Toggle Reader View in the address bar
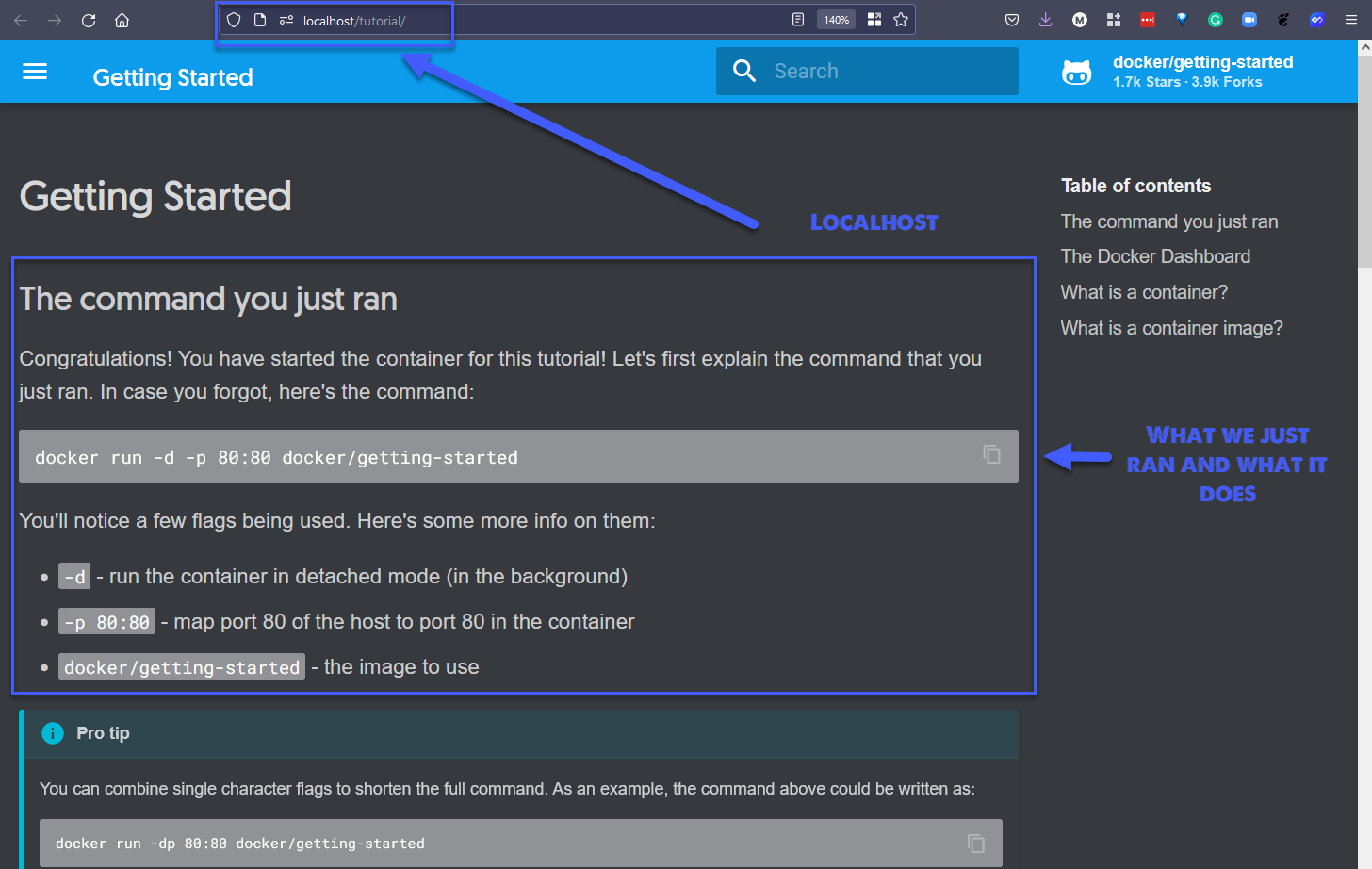The width and height of the screenshot is (1372, 869). click(x=797, y=19)
